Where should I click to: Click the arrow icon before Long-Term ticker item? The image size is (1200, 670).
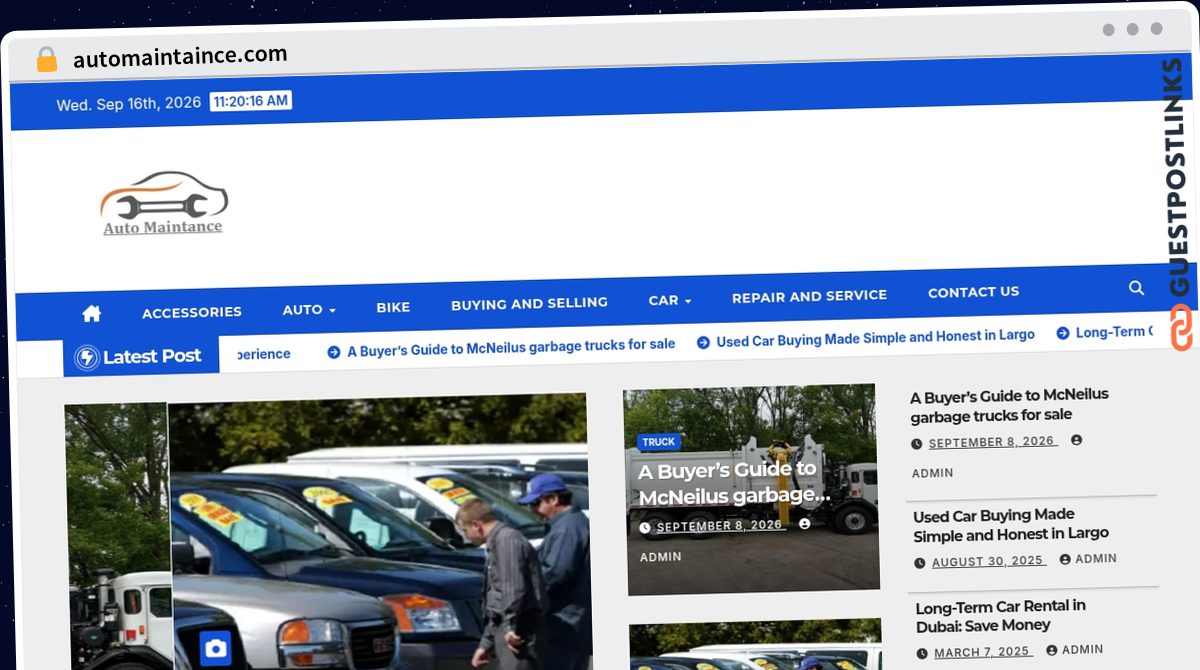[x=1063, y=333]
